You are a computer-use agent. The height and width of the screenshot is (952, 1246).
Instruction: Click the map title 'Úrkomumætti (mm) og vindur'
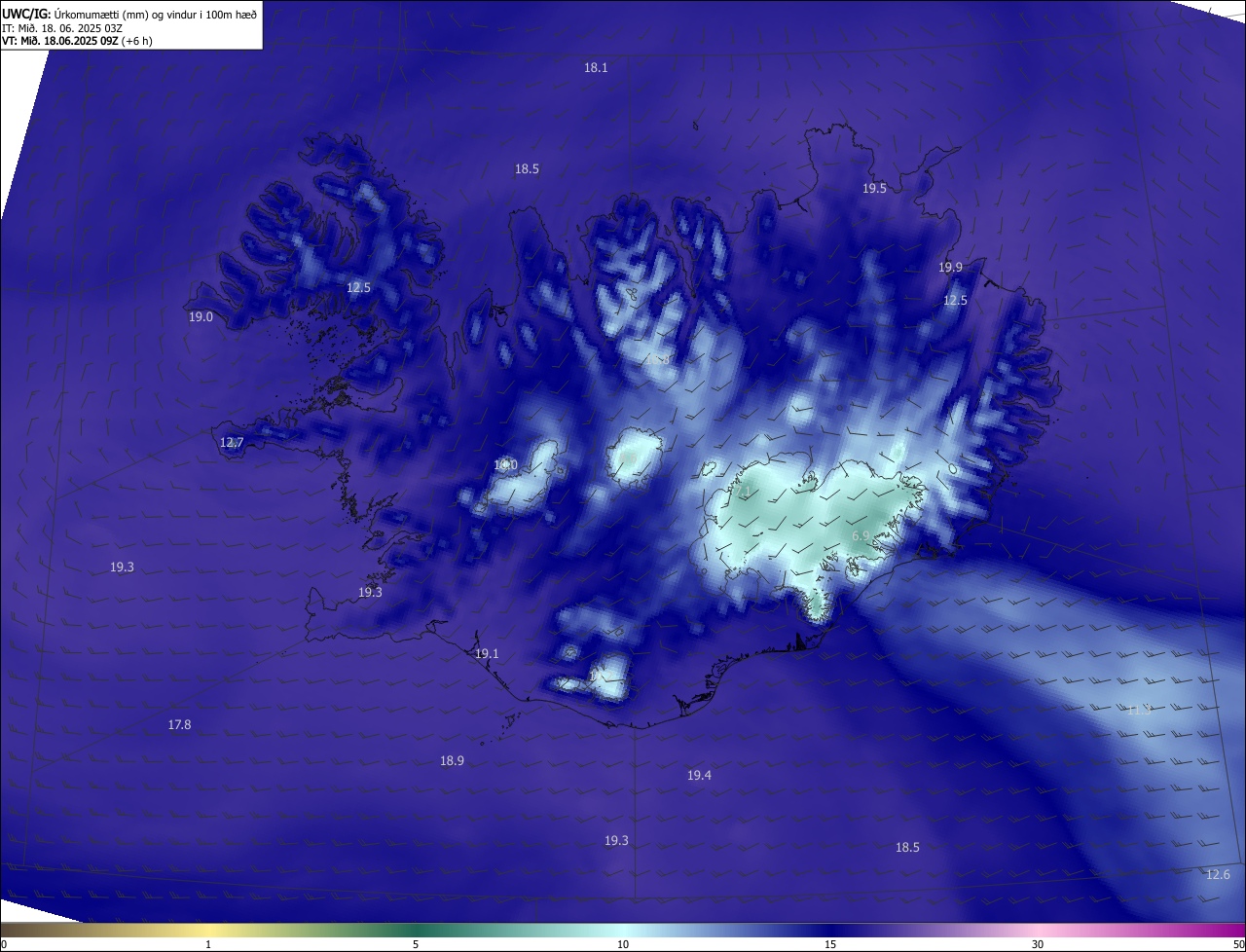click(x=126, y=15)
